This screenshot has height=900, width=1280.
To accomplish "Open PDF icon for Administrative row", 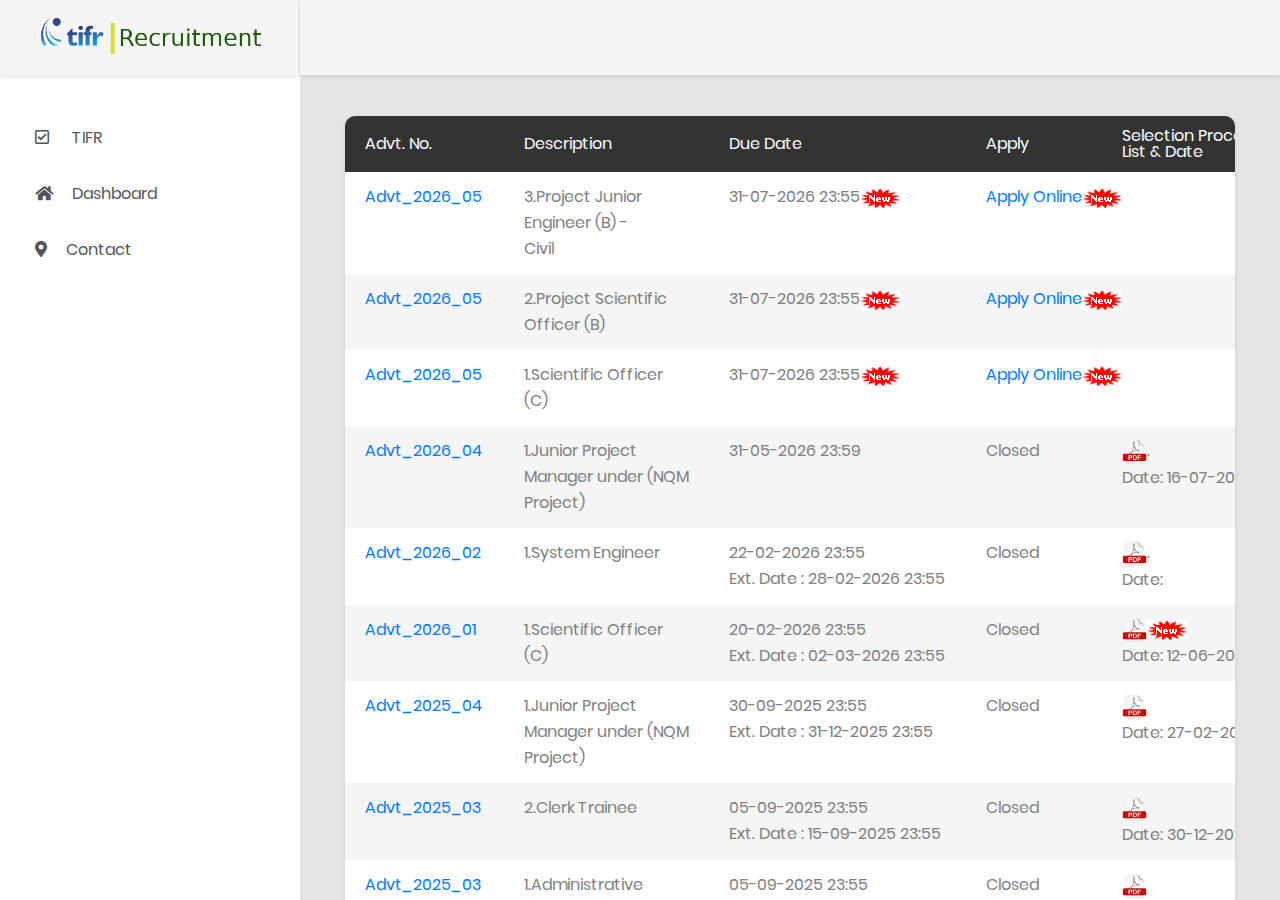I will [x=1134, y=885].
